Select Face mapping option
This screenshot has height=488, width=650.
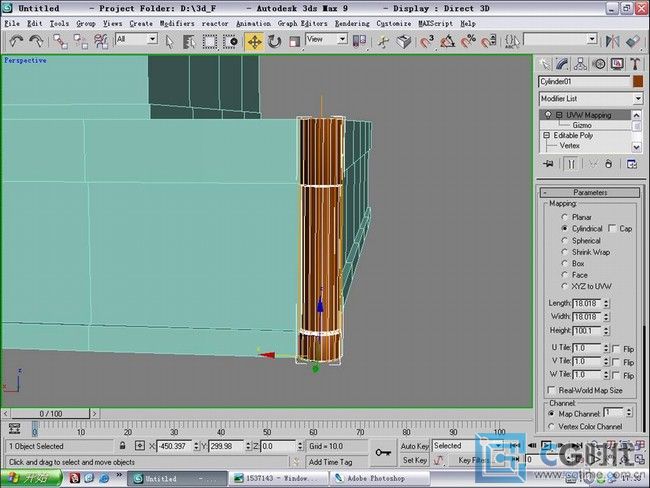click(x=564, y=274)
